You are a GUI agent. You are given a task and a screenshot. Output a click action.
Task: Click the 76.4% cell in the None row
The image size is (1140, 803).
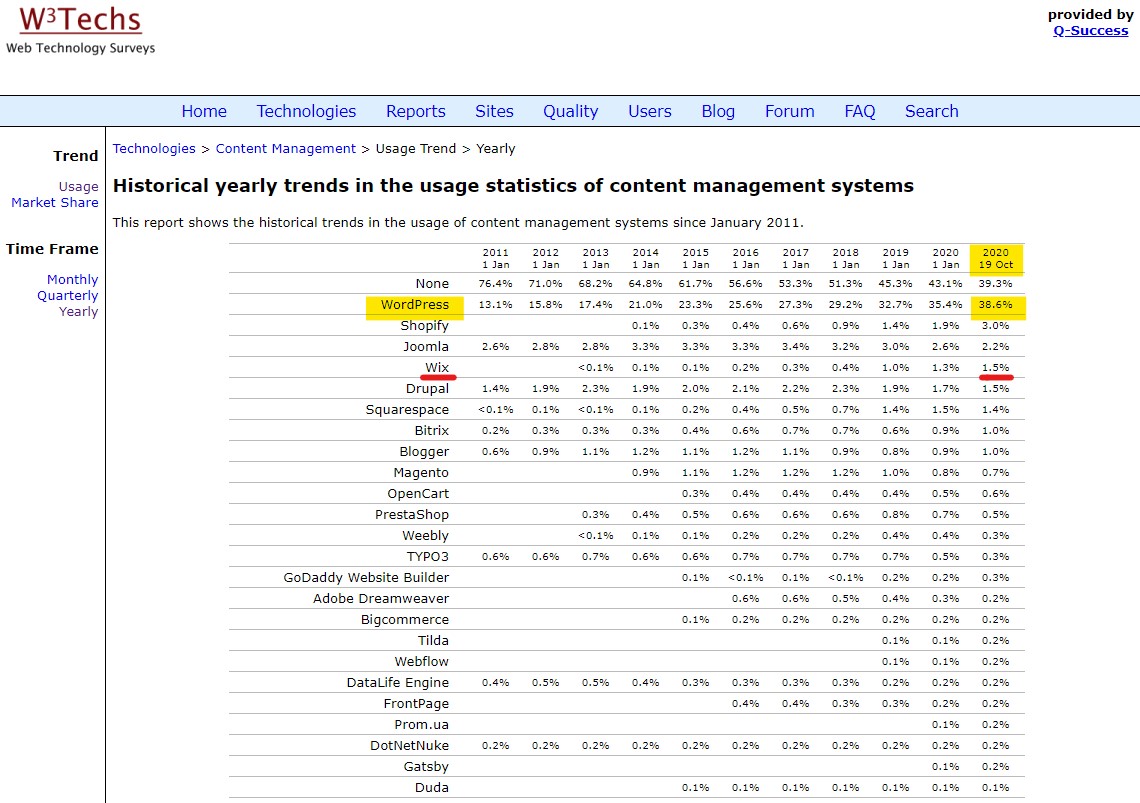495,284
